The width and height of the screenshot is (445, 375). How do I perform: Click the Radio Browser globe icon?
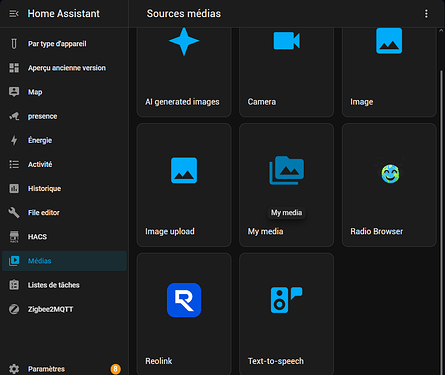click(x=390, y=173)
